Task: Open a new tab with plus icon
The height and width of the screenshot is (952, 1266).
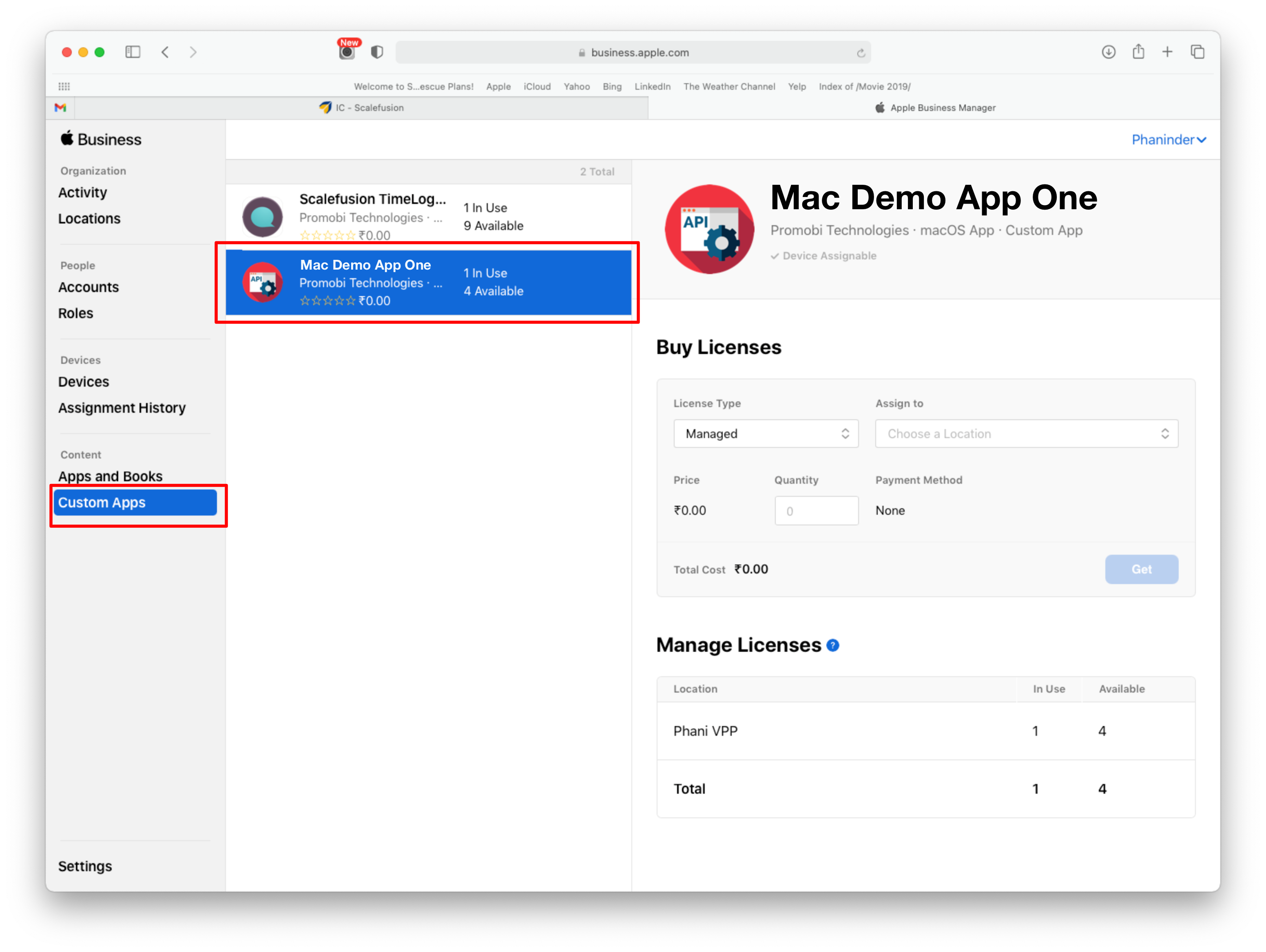Action: coord(1167,52)
